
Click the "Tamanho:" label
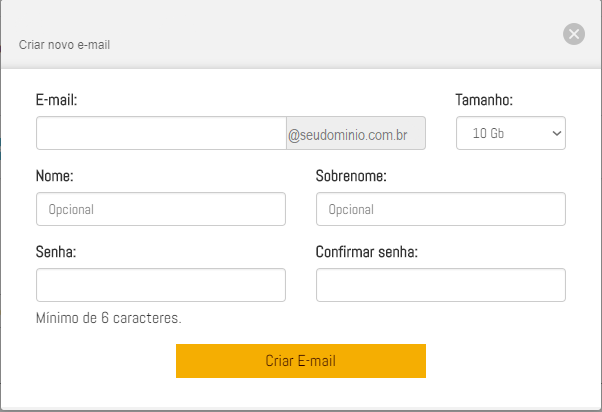(x=484, y=100)
